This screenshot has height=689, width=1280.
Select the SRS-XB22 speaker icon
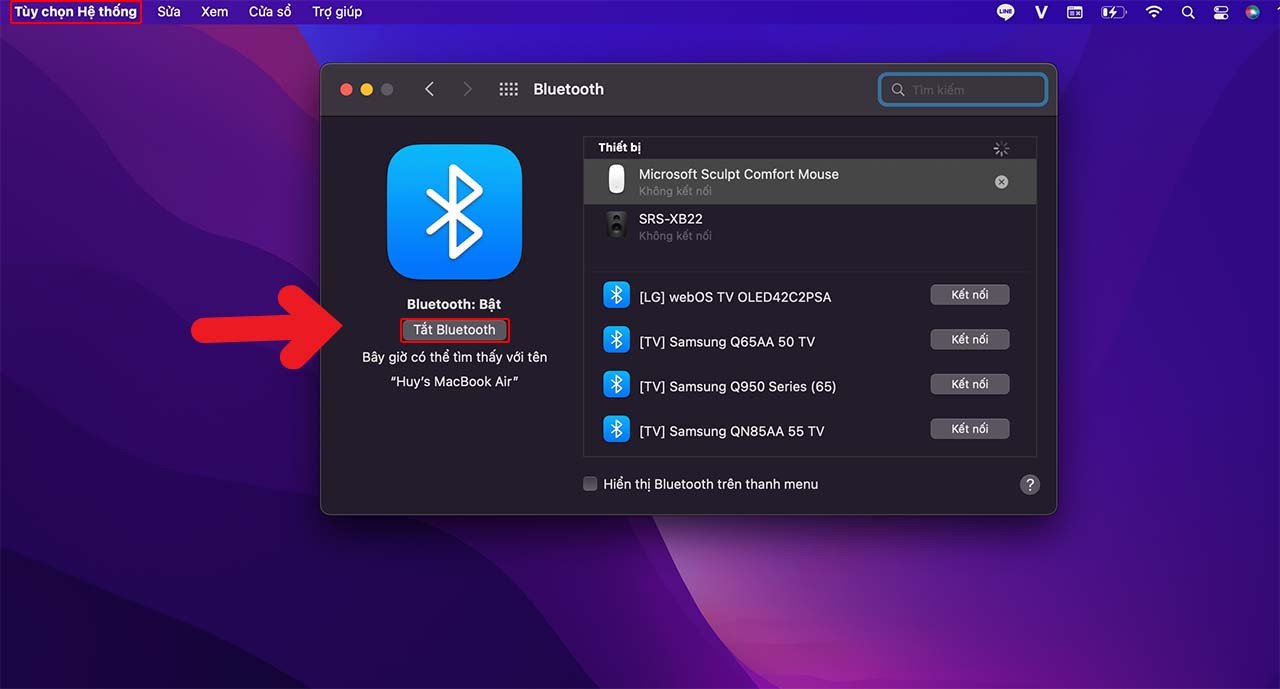[x=616, y=226]
